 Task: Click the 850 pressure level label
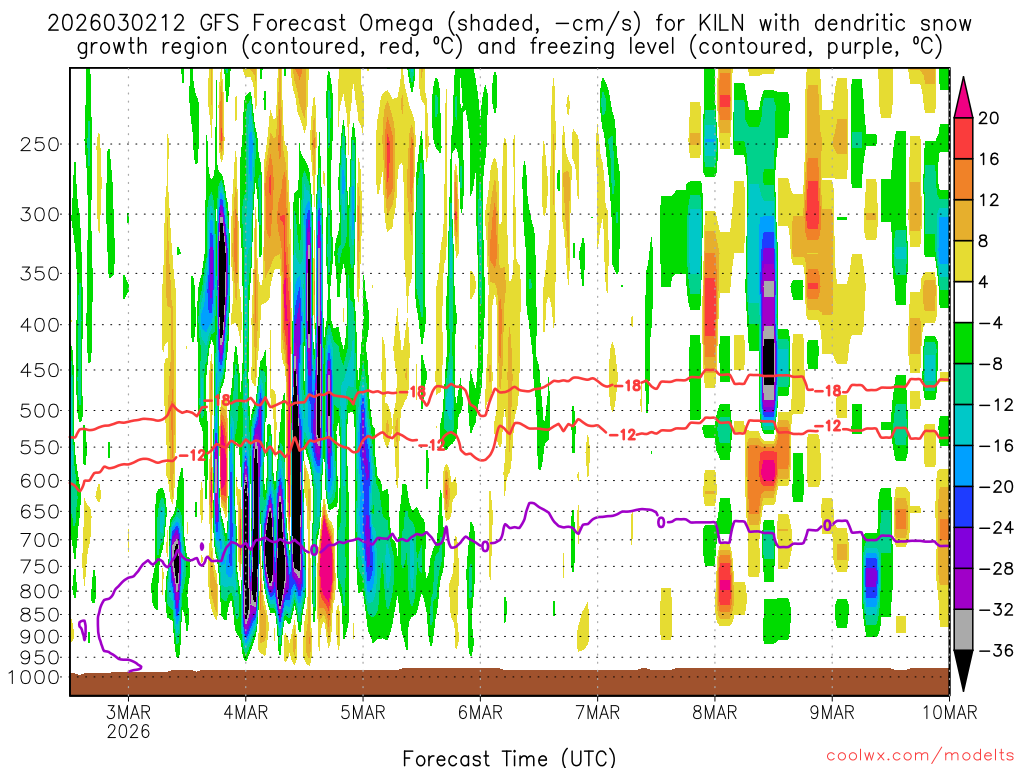[x=40, y=615]
